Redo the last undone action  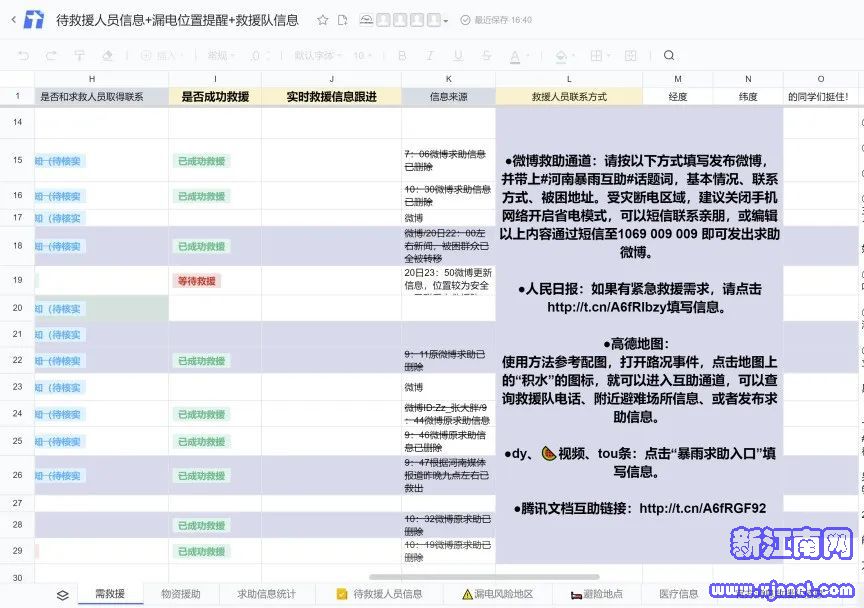click(51, 56)
